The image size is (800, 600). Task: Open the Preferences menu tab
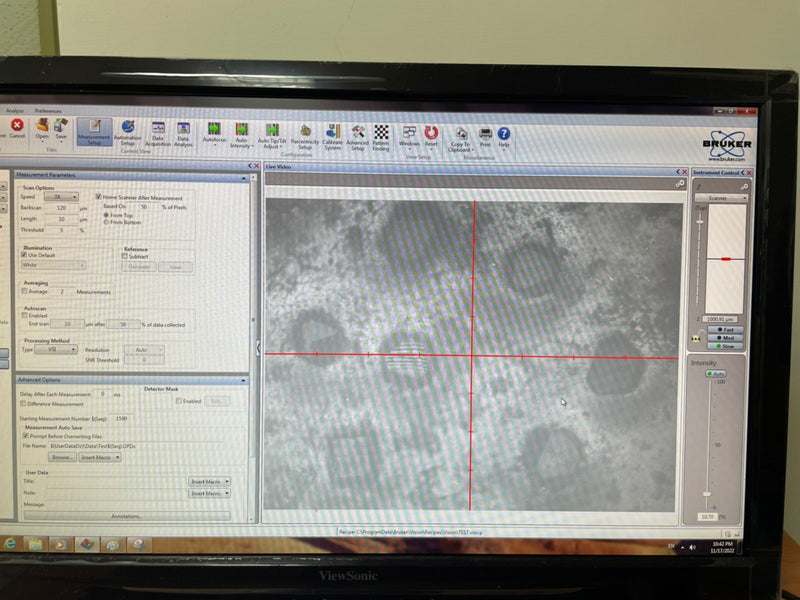pyautogui.click(x=48, y=111)
